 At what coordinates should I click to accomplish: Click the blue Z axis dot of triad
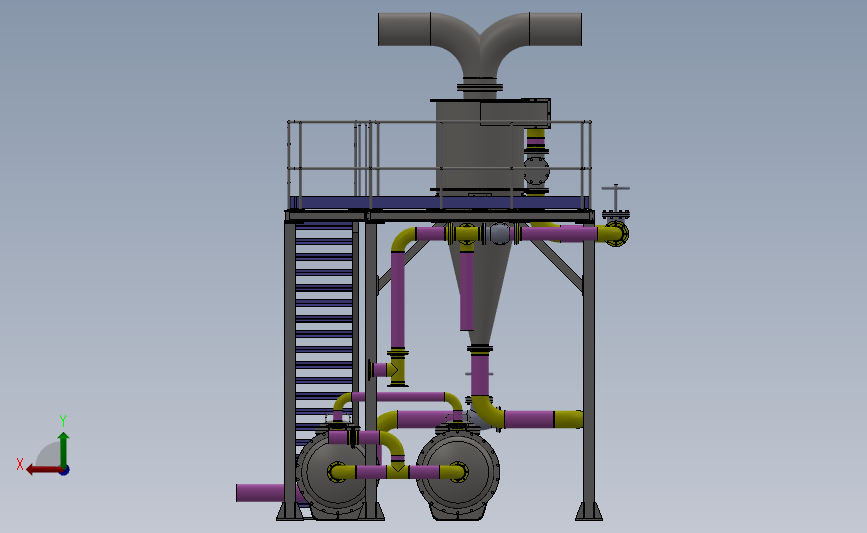coord(64,470)
